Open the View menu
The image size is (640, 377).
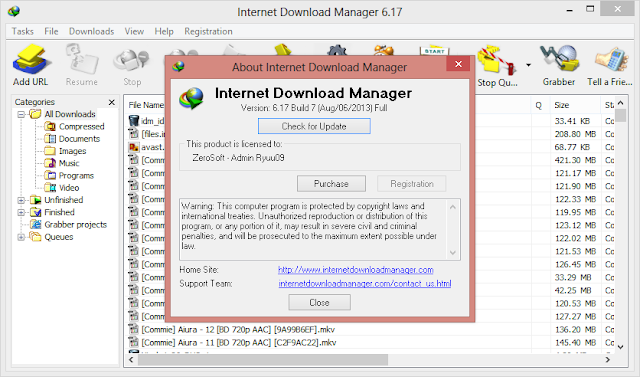point(134,31)
